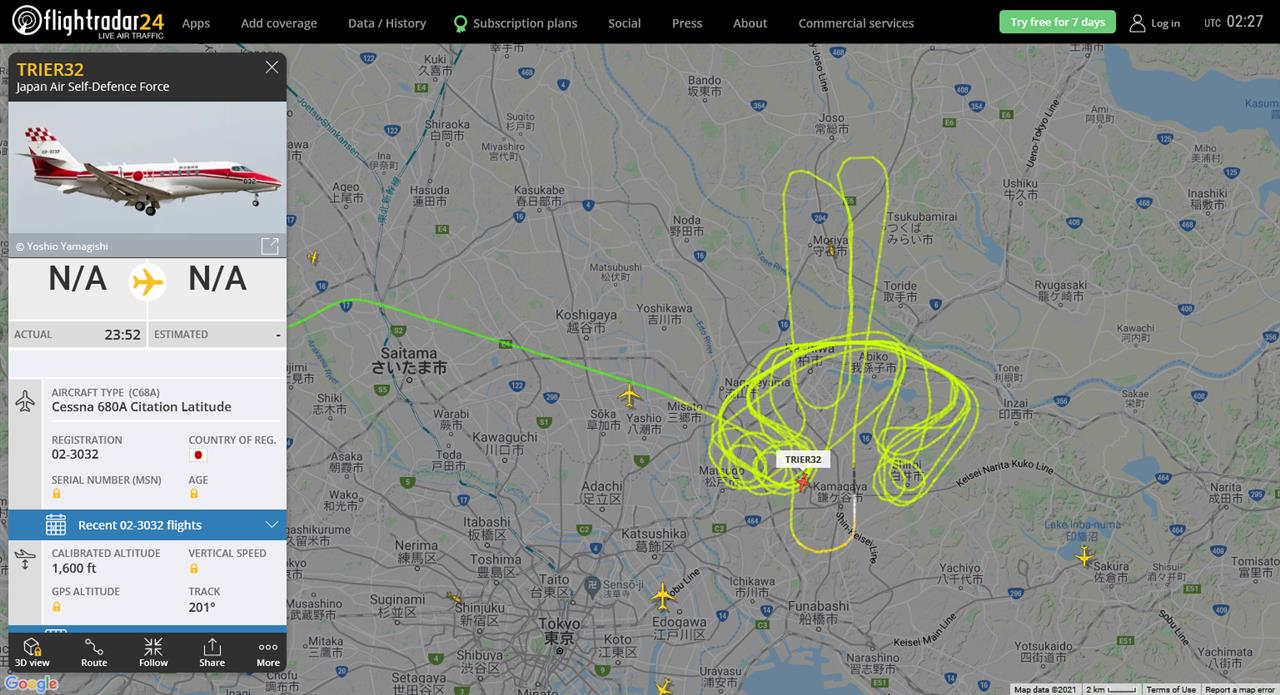Open the Apps menu item
Viewport: 1280px width, 695px height.
(x=196, y=23)
